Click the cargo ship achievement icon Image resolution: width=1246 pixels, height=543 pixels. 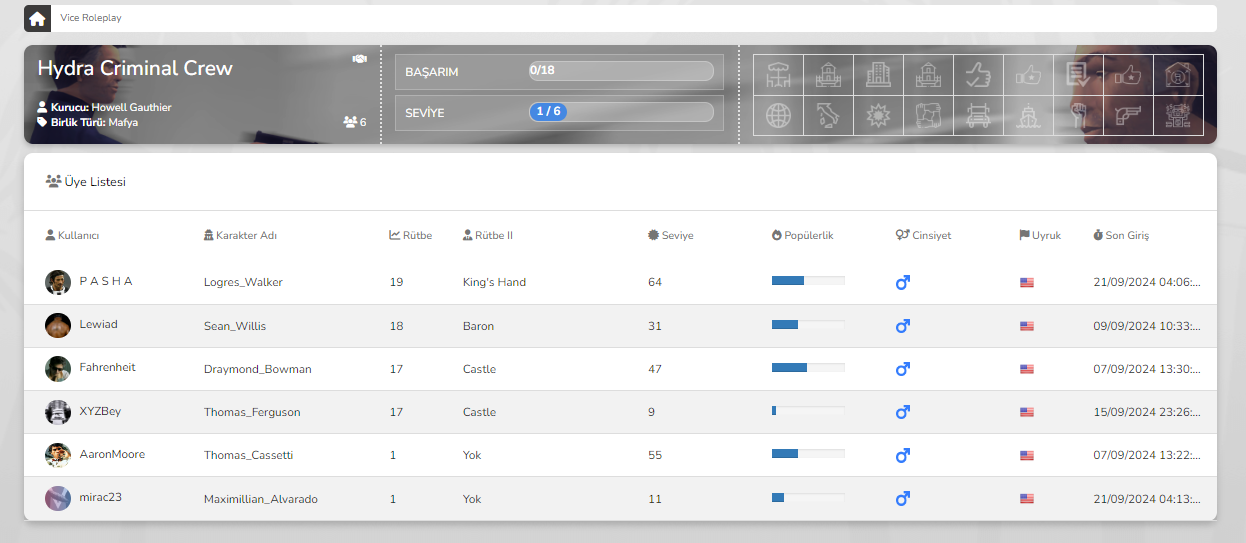click(x=1028, y=115)
